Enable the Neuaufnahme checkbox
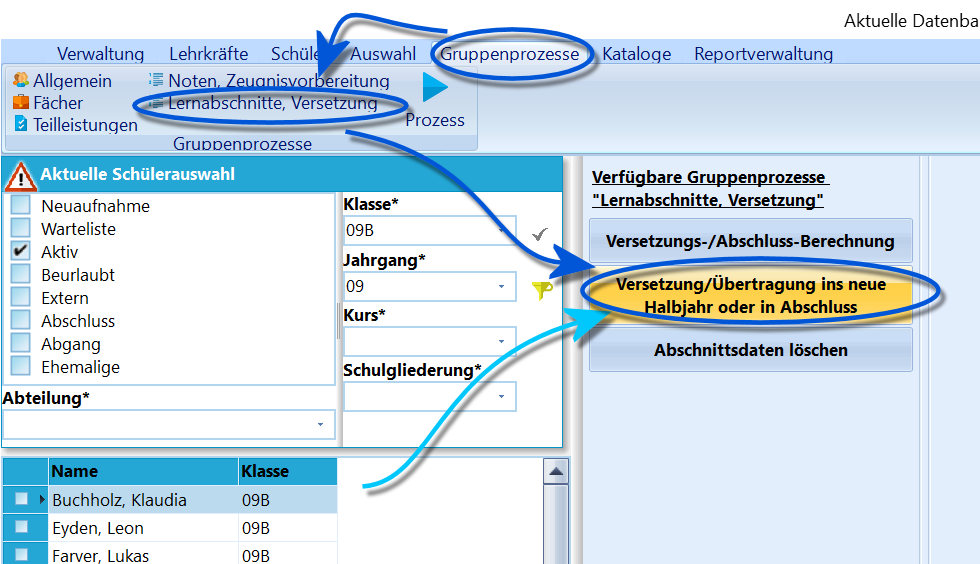This screenshot has height=564, width=980. (x=21, y=205)
